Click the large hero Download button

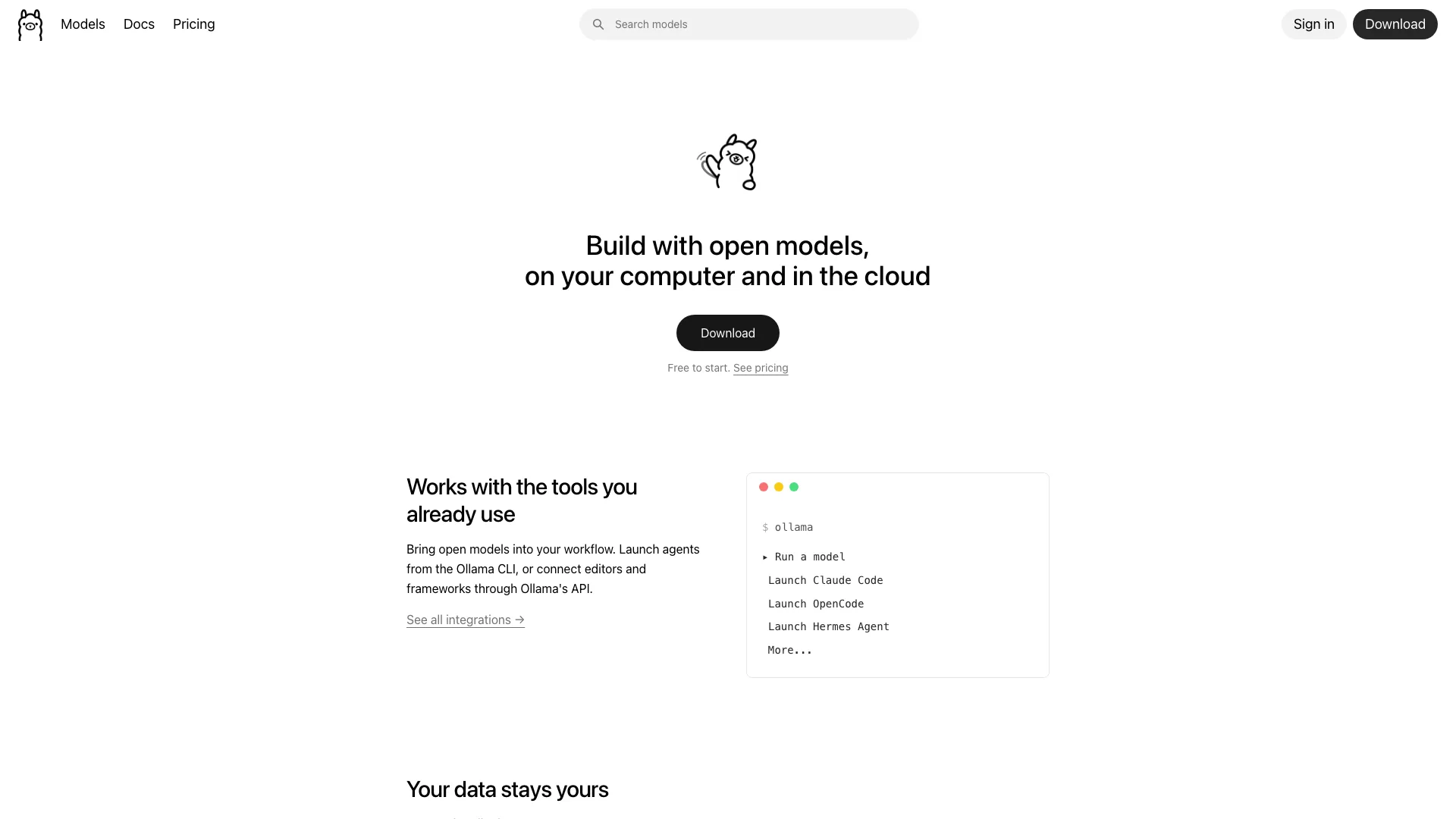tap(728, 333)
